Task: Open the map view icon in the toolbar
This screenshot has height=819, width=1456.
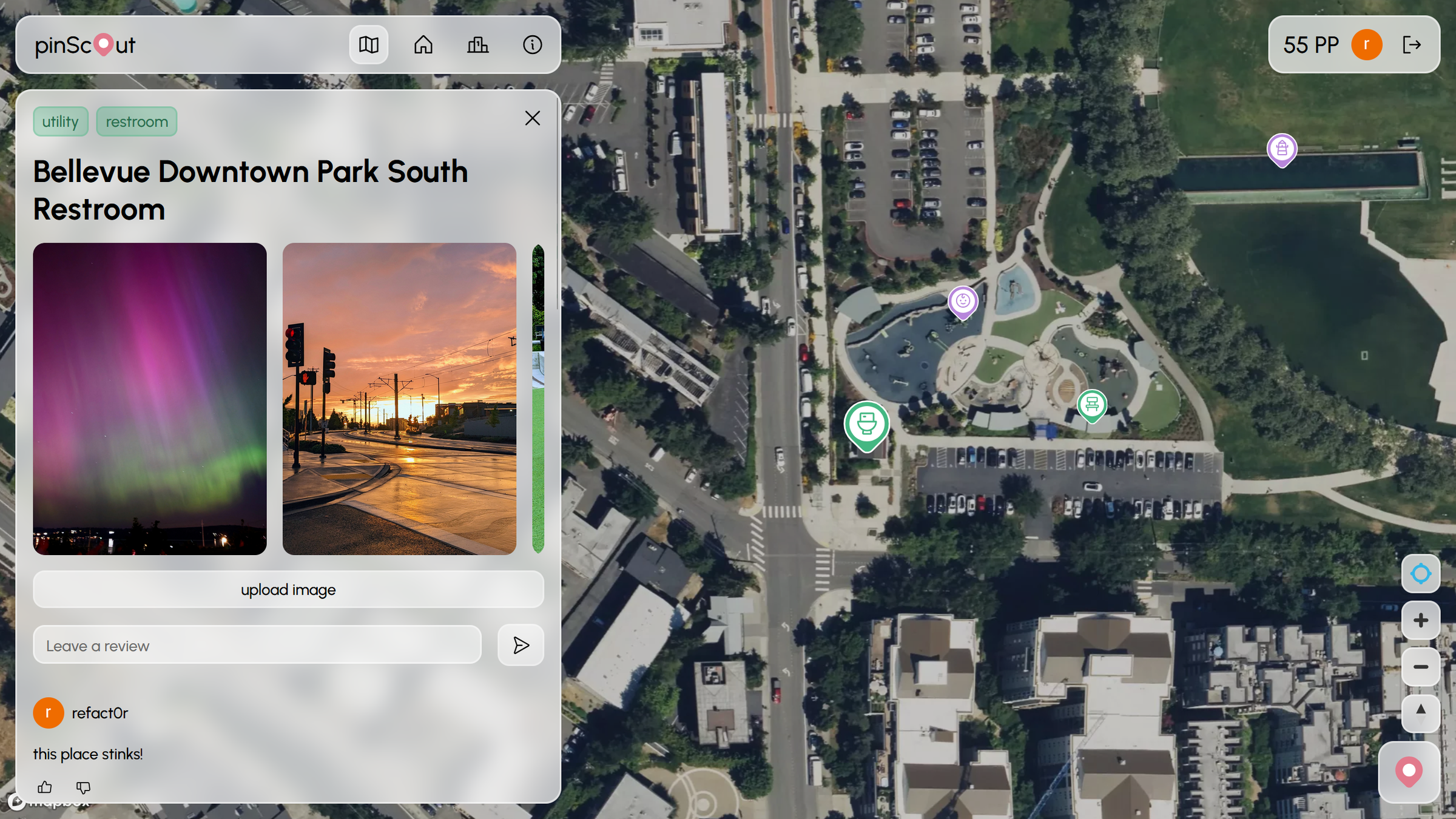Action: pyautogui.click(x=368, y=44)
